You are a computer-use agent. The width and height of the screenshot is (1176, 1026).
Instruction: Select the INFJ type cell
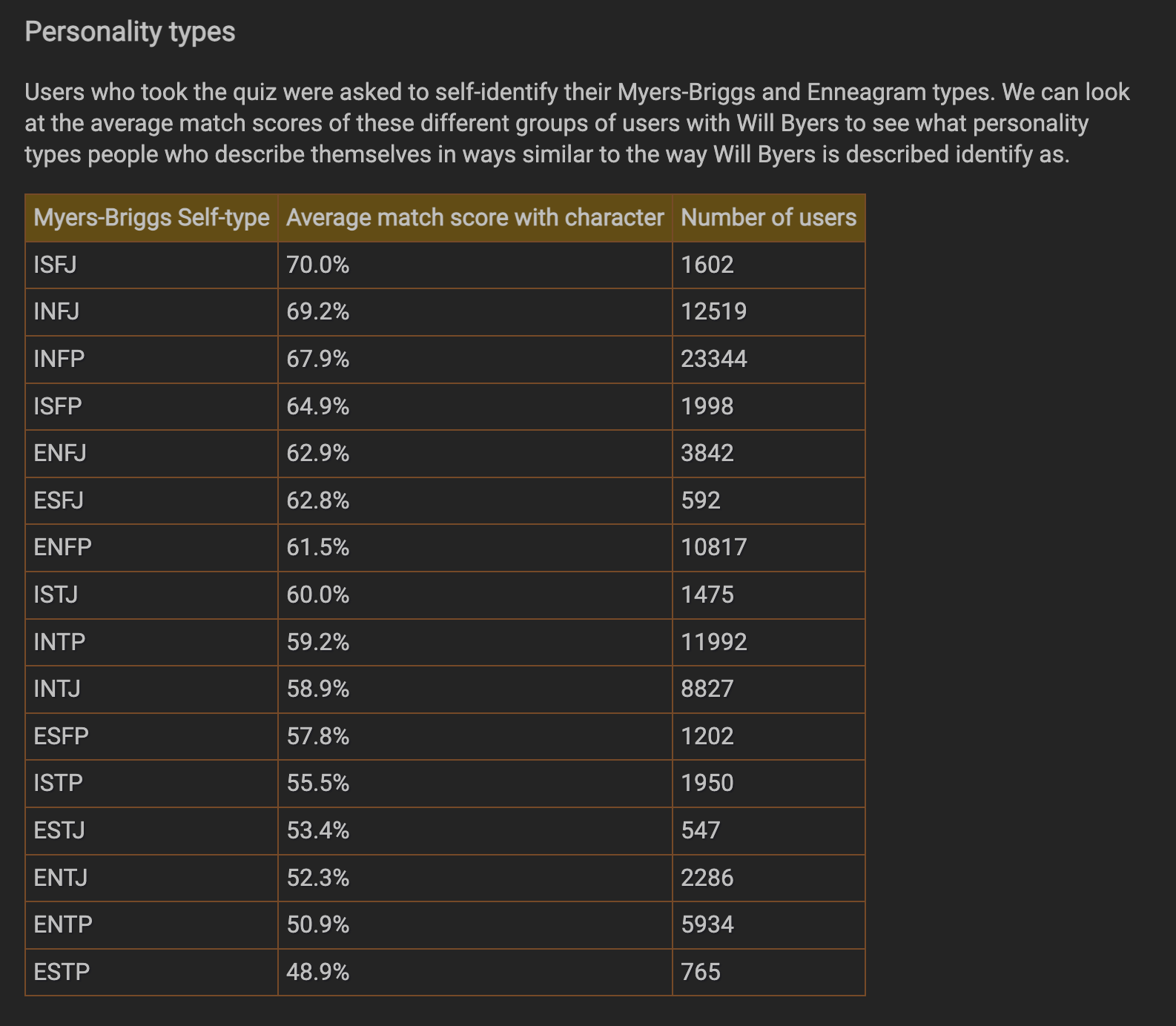(x=151, y=312)
